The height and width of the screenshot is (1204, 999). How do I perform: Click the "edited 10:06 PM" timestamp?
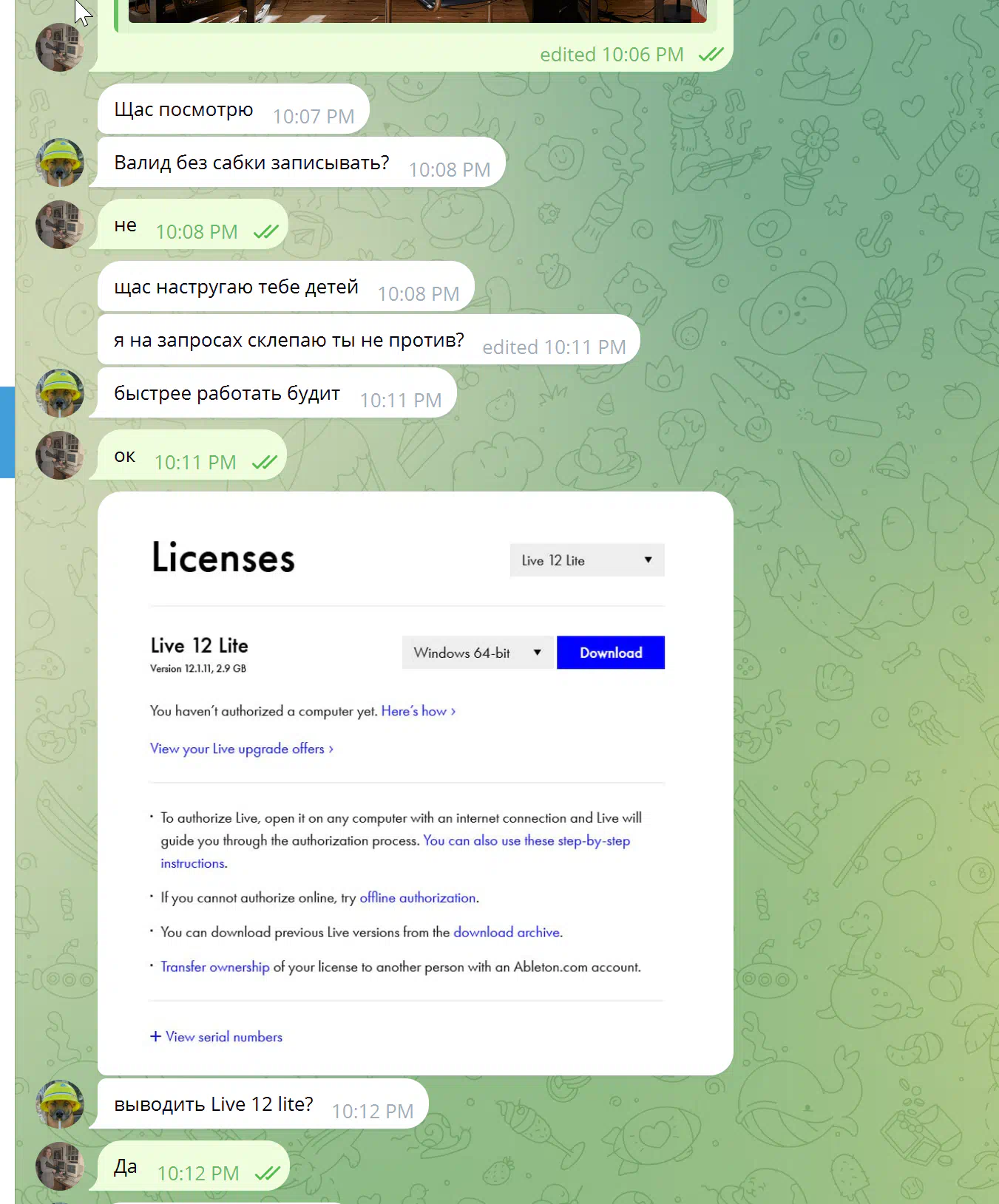(612, 55)
